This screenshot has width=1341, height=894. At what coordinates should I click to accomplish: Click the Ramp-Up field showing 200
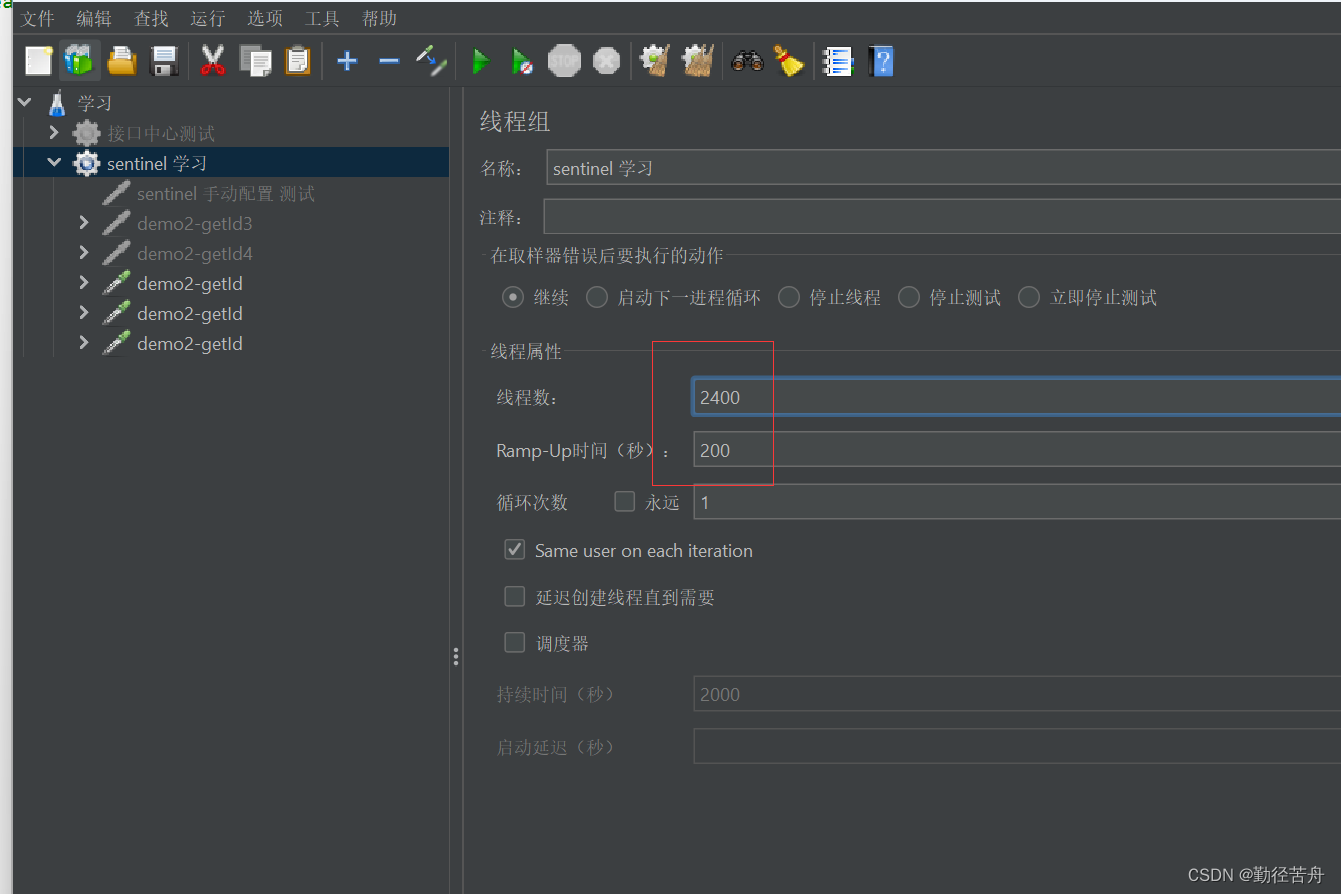pos(1017,450)
